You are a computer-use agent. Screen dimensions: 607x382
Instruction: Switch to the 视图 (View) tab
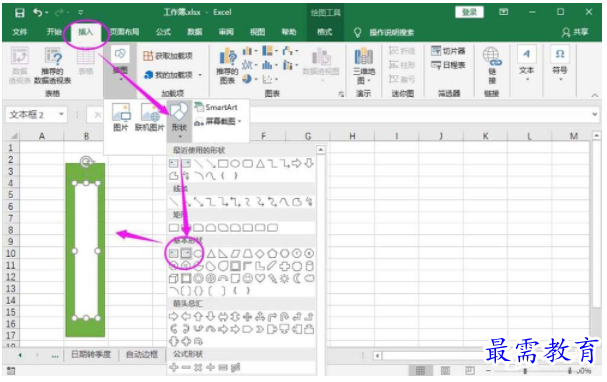coord(257,32)
